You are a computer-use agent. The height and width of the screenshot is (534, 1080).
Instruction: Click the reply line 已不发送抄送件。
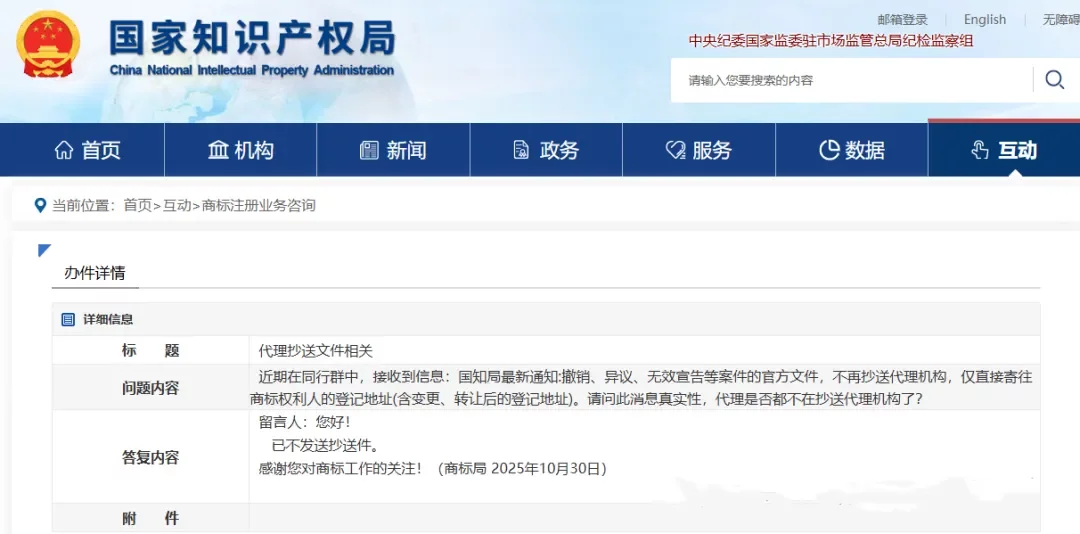[x=325, y=445]
